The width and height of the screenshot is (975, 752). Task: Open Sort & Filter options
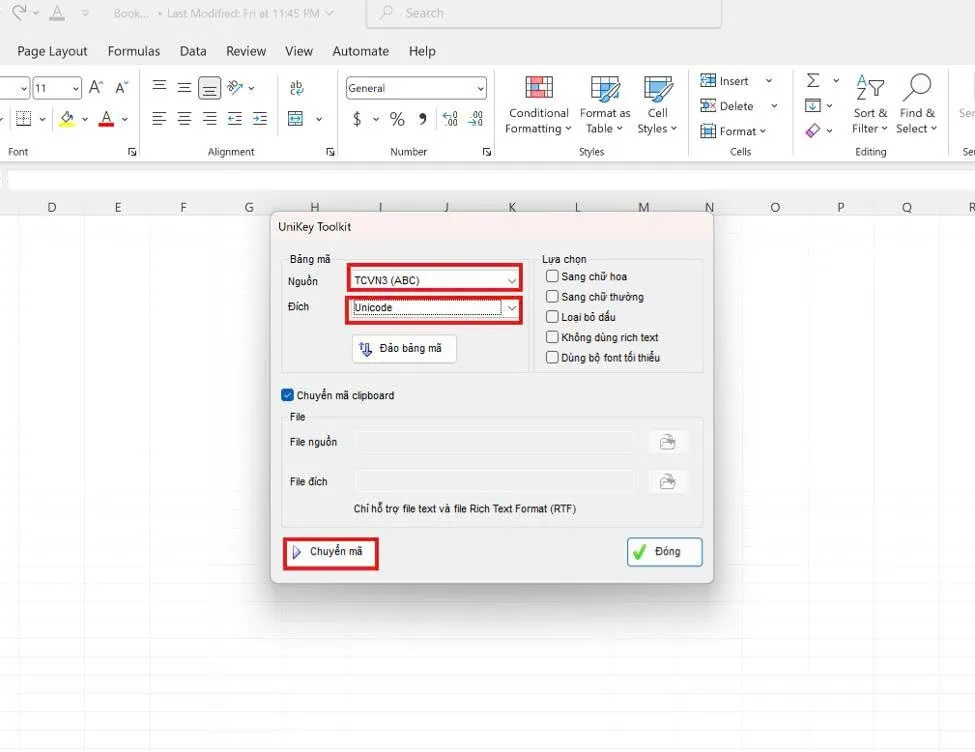coord(870,104)
